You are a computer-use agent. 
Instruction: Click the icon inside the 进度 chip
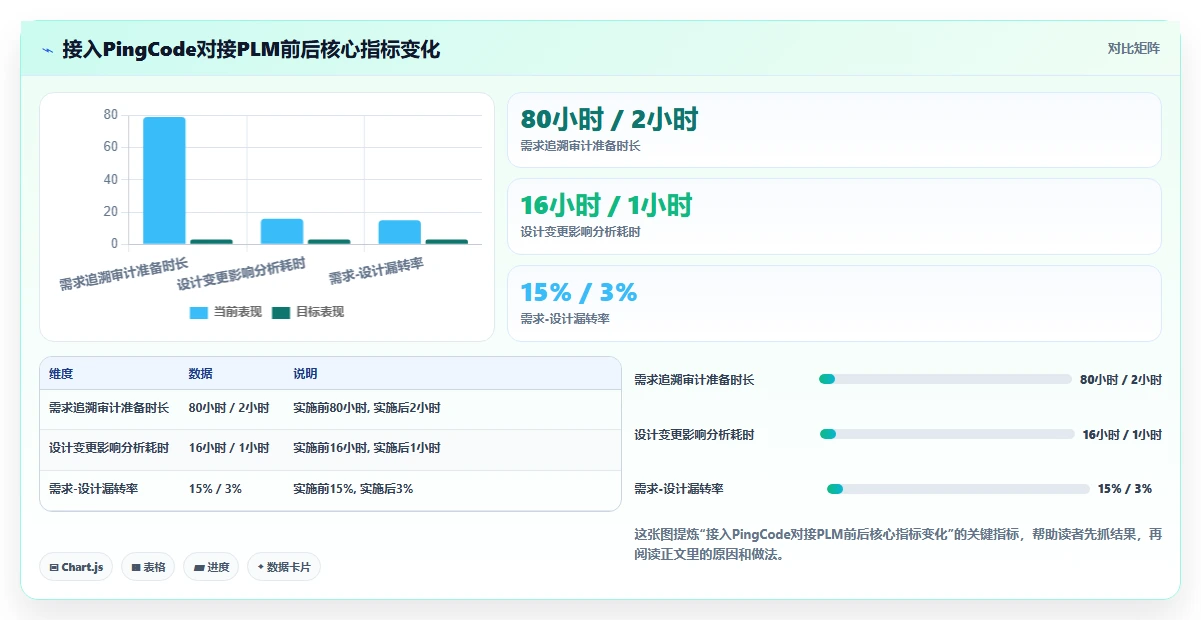pyautogui.click(x=199, y=568)
